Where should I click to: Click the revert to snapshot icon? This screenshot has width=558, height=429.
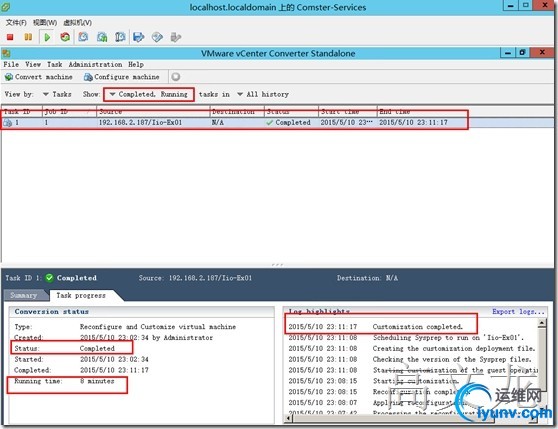point(102,37)
